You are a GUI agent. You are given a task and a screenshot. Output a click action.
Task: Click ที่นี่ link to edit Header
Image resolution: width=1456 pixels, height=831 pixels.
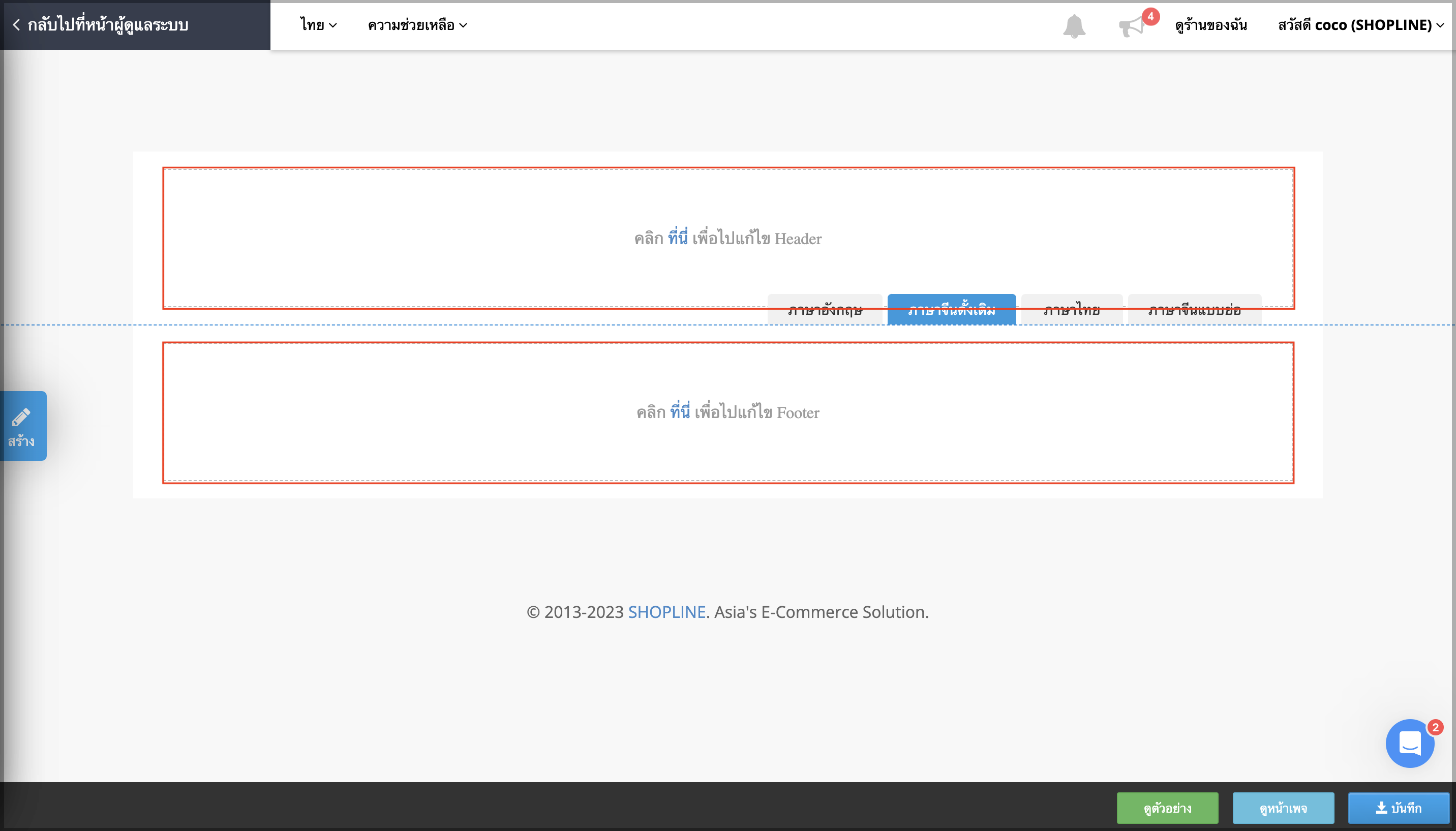pos(678,238)
